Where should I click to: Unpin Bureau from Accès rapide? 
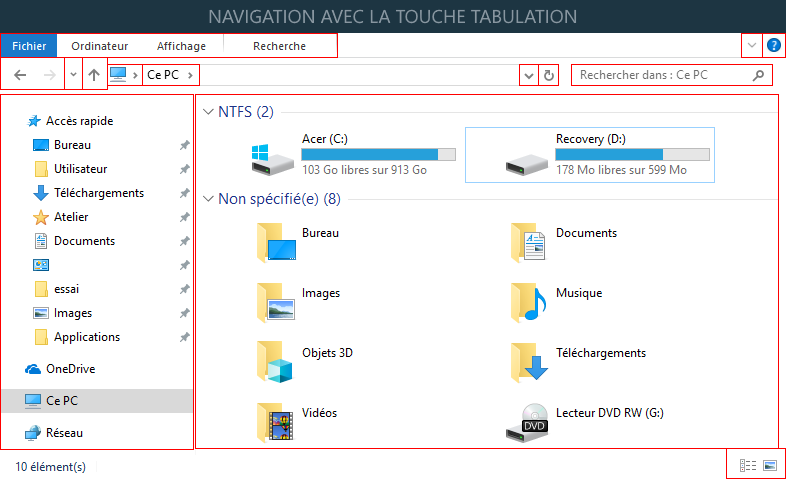point(184,145)
